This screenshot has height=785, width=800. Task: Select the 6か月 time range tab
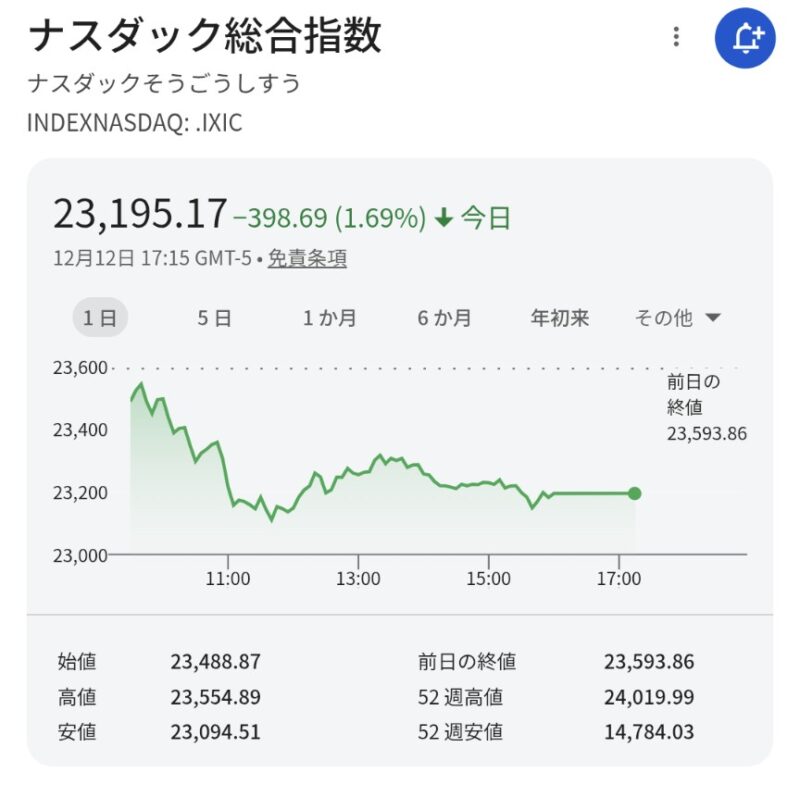[x=445, y=318]
